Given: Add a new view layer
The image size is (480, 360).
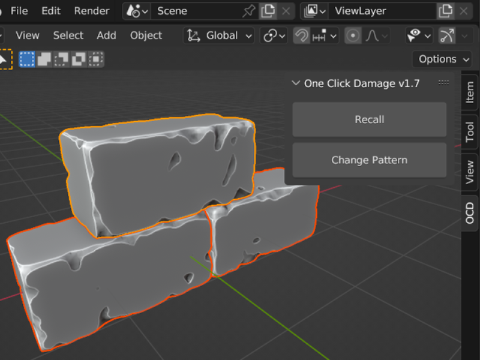Looking at the screenshot, I should 445,11.
